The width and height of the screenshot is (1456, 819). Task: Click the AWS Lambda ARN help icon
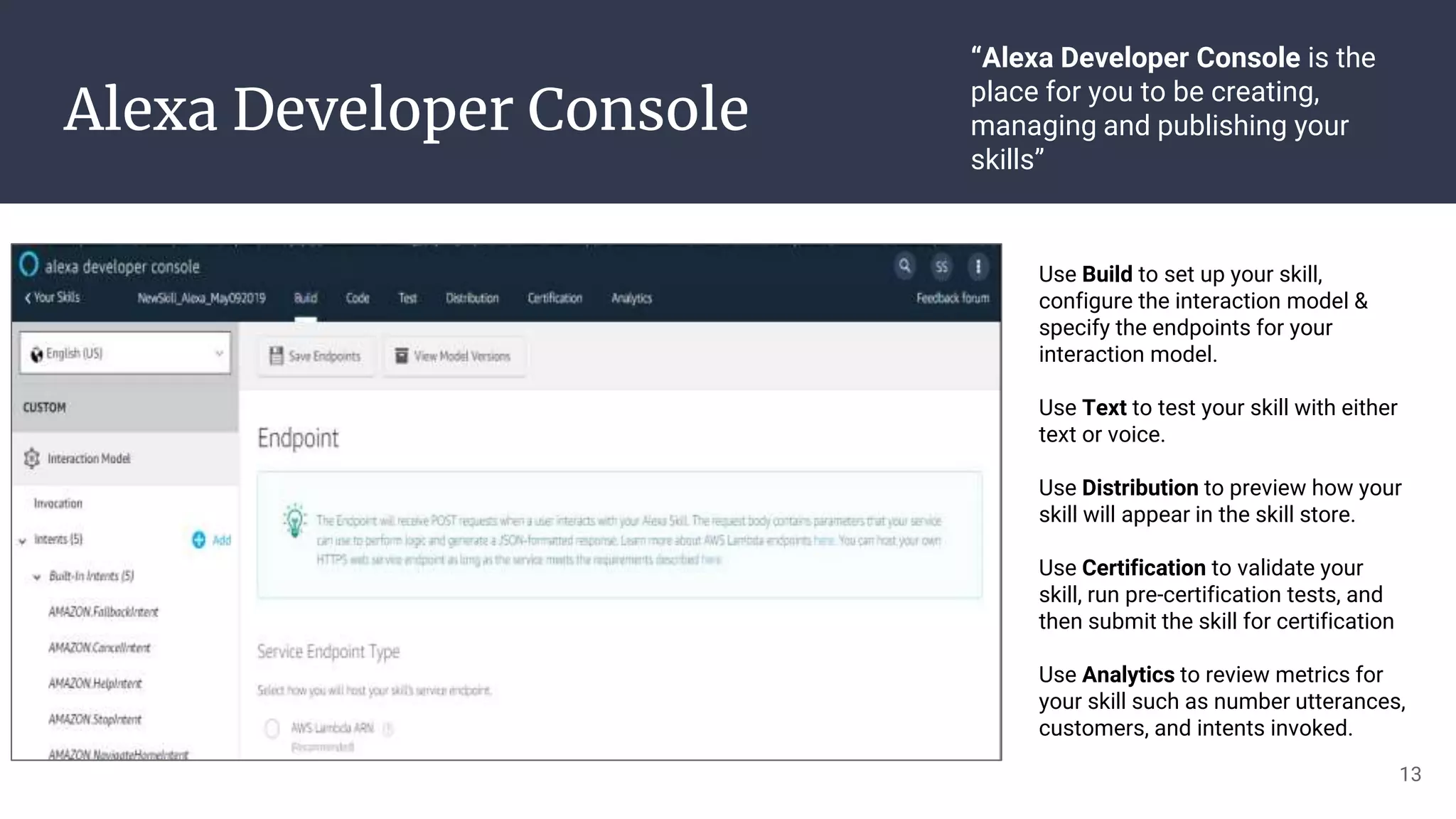coord(388,728)
